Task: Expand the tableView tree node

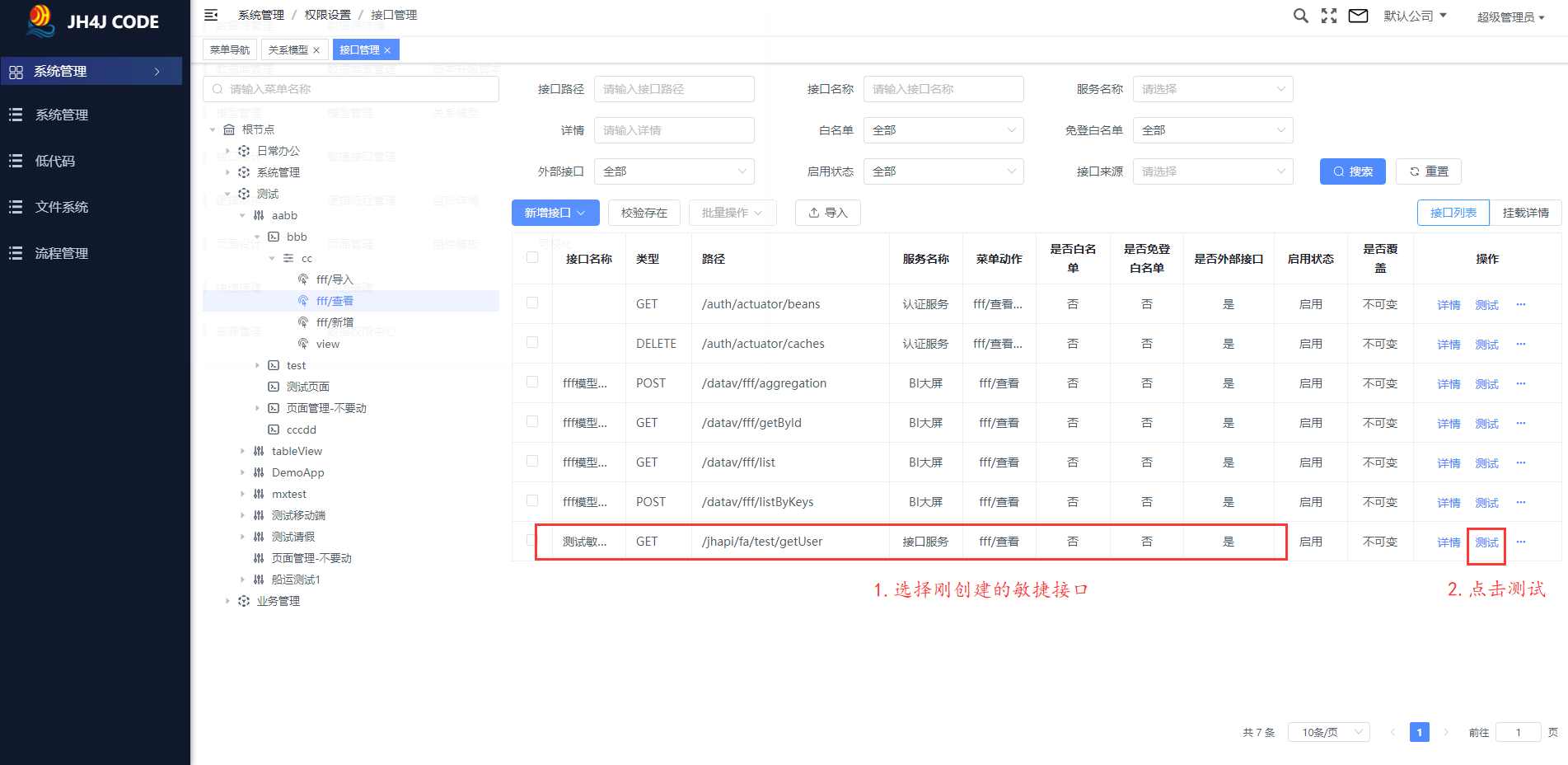Action: coord(242,451)
